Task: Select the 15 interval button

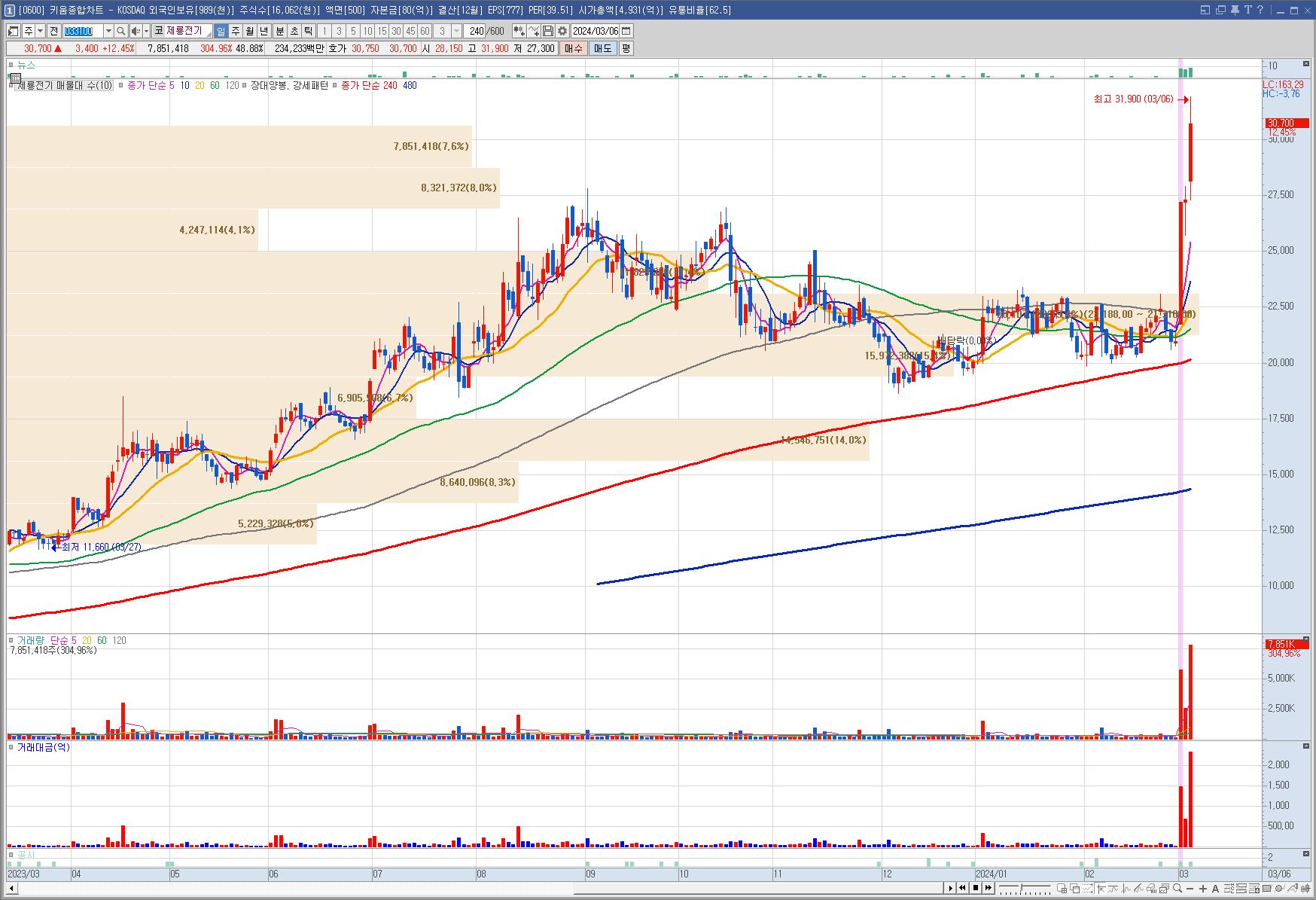Action: point(382,31)
